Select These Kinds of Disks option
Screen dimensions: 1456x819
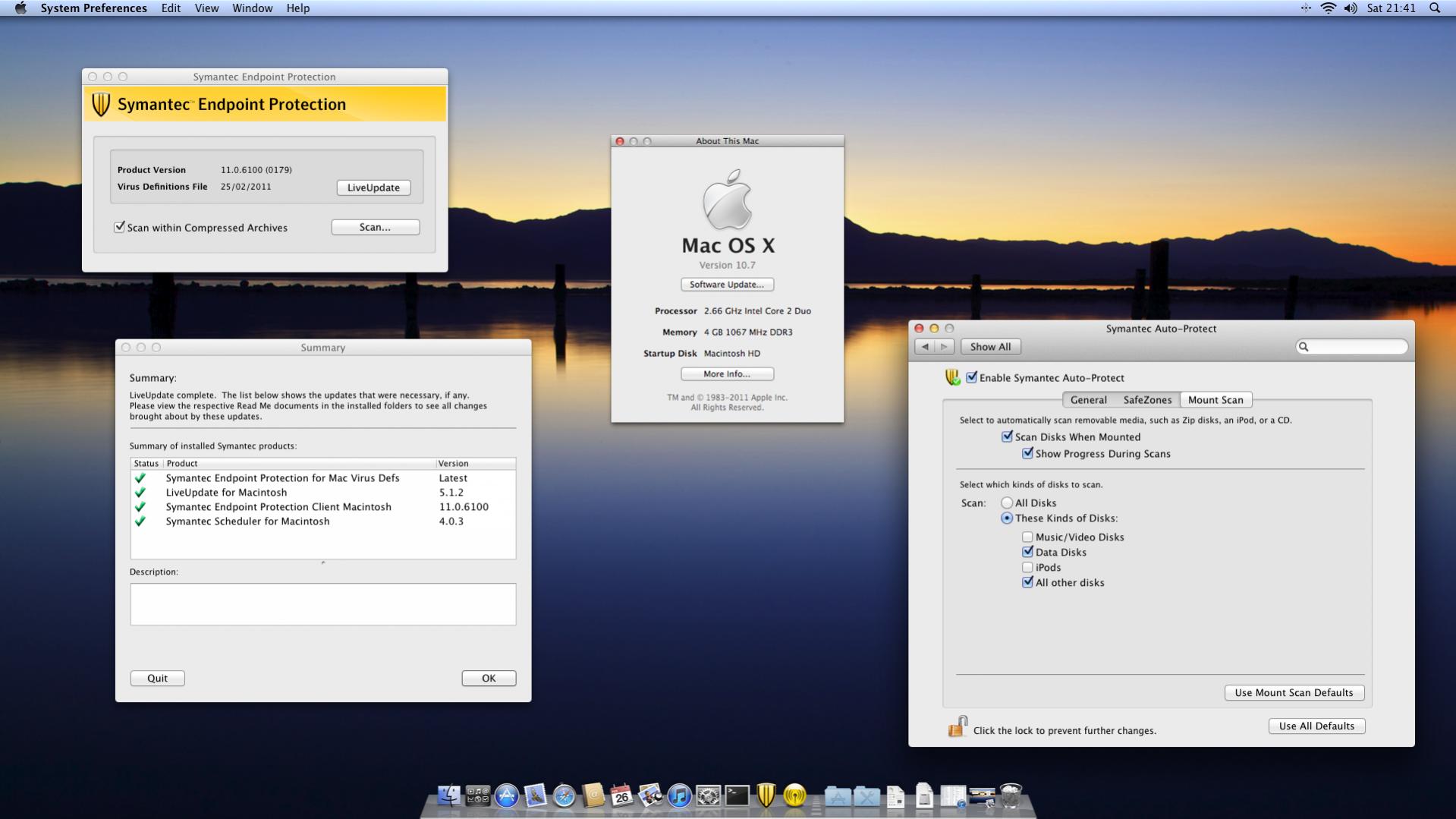(1007, 518)
